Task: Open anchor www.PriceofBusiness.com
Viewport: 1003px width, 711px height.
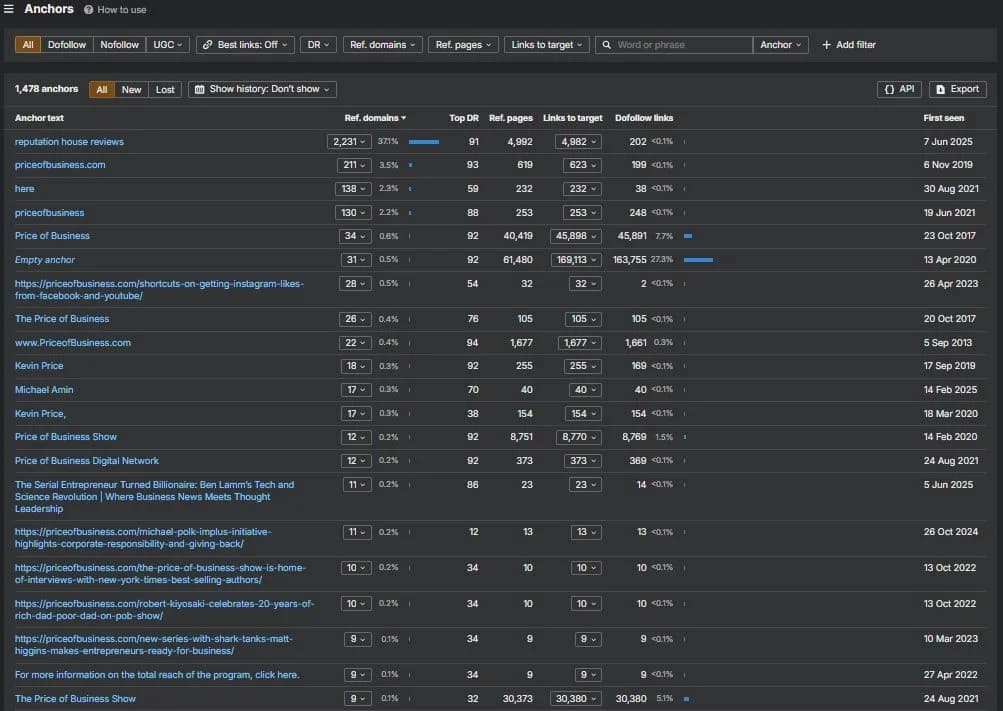Action: (x=73, y=343)
